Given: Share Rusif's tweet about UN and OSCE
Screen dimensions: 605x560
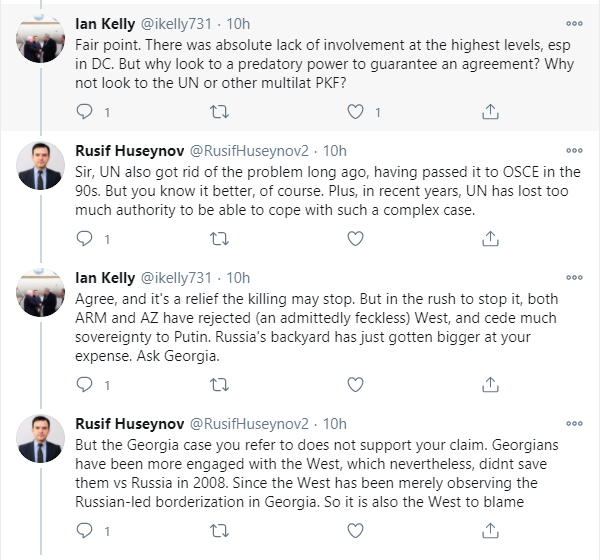Looking at the screenshot, I should 490,240.
